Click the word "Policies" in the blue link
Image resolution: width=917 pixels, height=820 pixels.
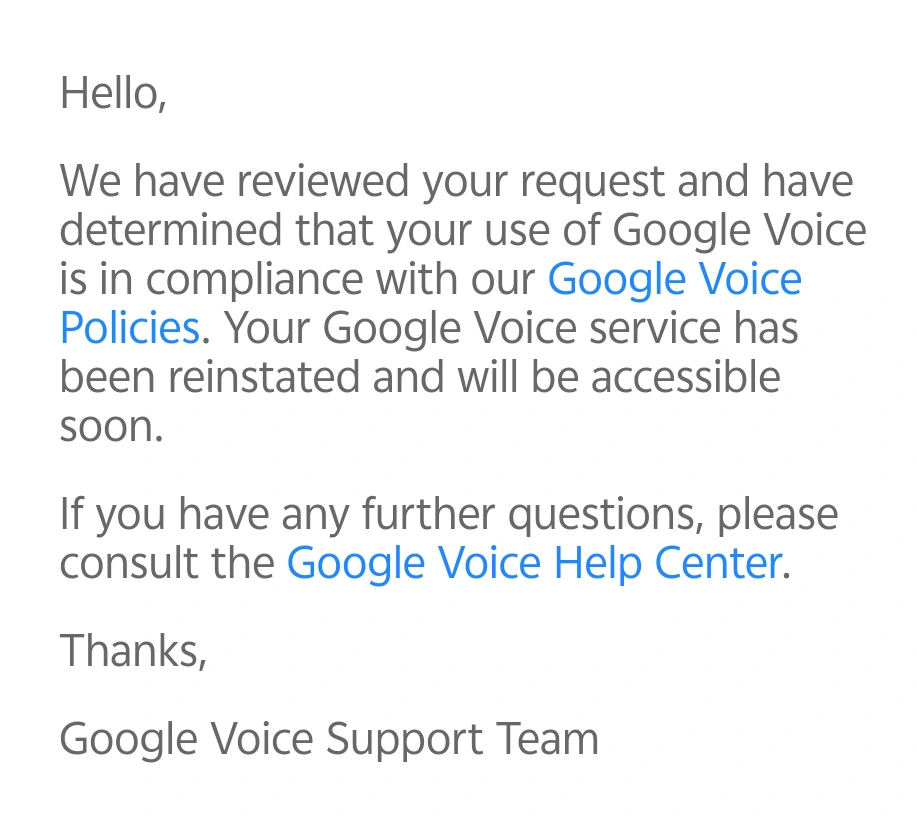point(130,328)
